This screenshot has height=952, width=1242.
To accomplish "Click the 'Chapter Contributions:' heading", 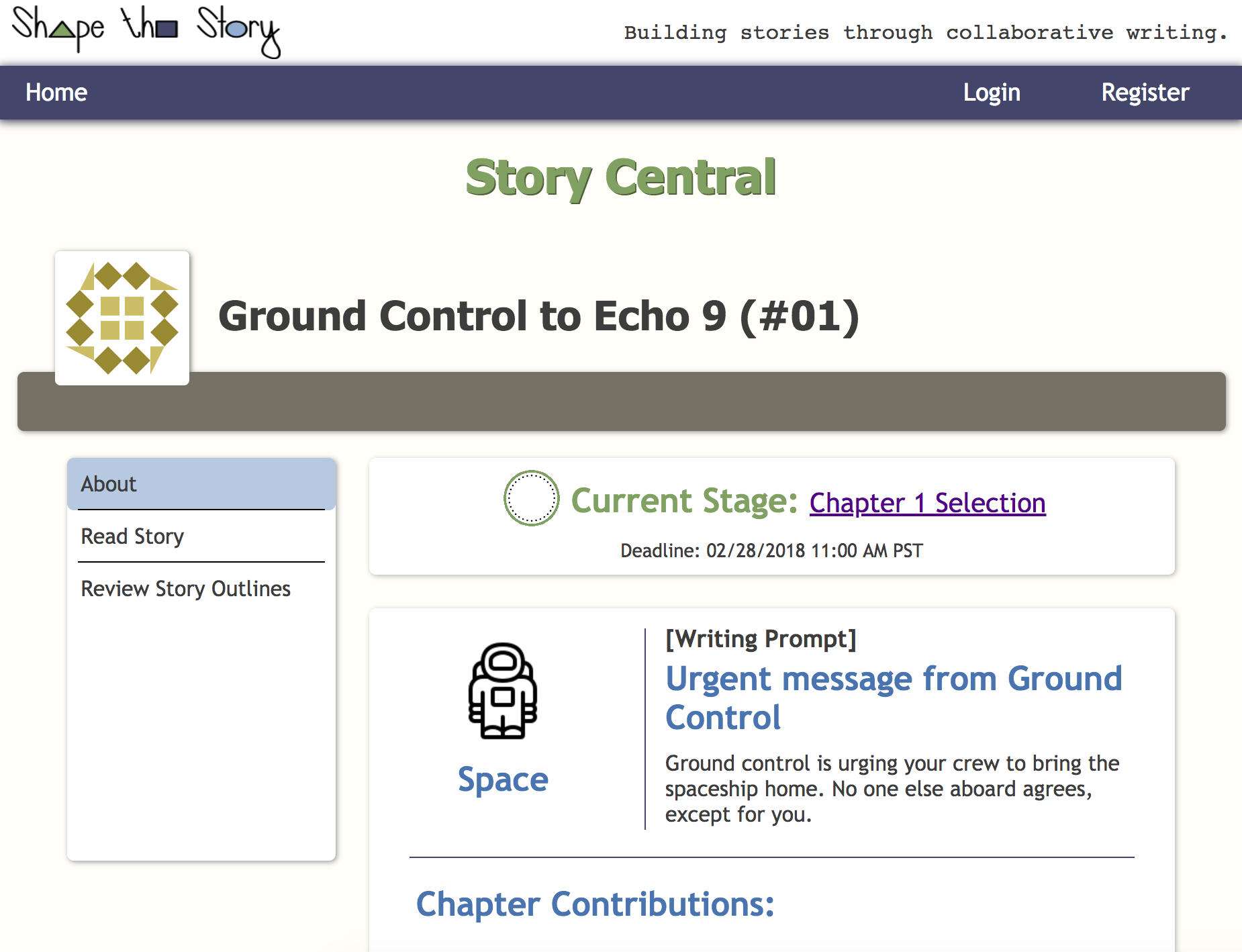I will pyautogui.click(x=595, y=904).
